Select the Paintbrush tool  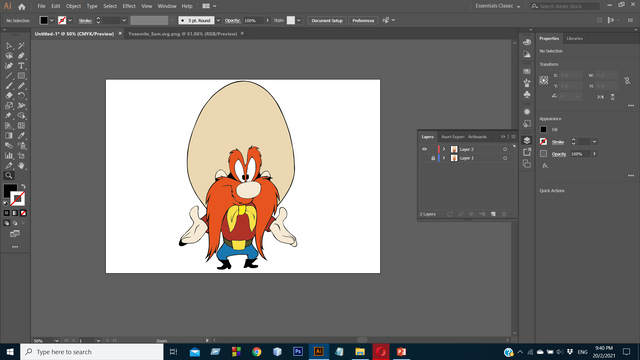click(9, 86)
